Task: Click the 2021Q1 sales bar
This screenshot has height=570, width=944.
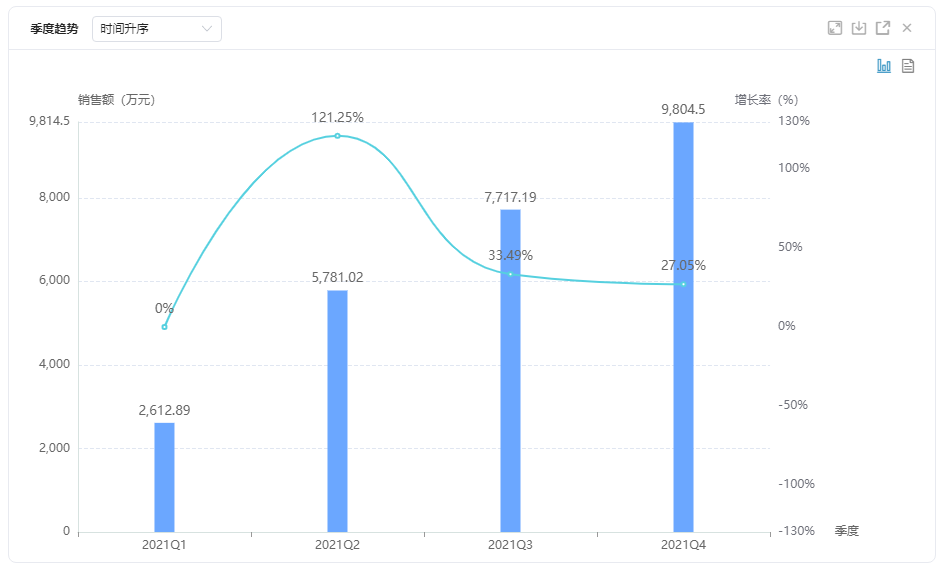Action: [x=164, y=477]
